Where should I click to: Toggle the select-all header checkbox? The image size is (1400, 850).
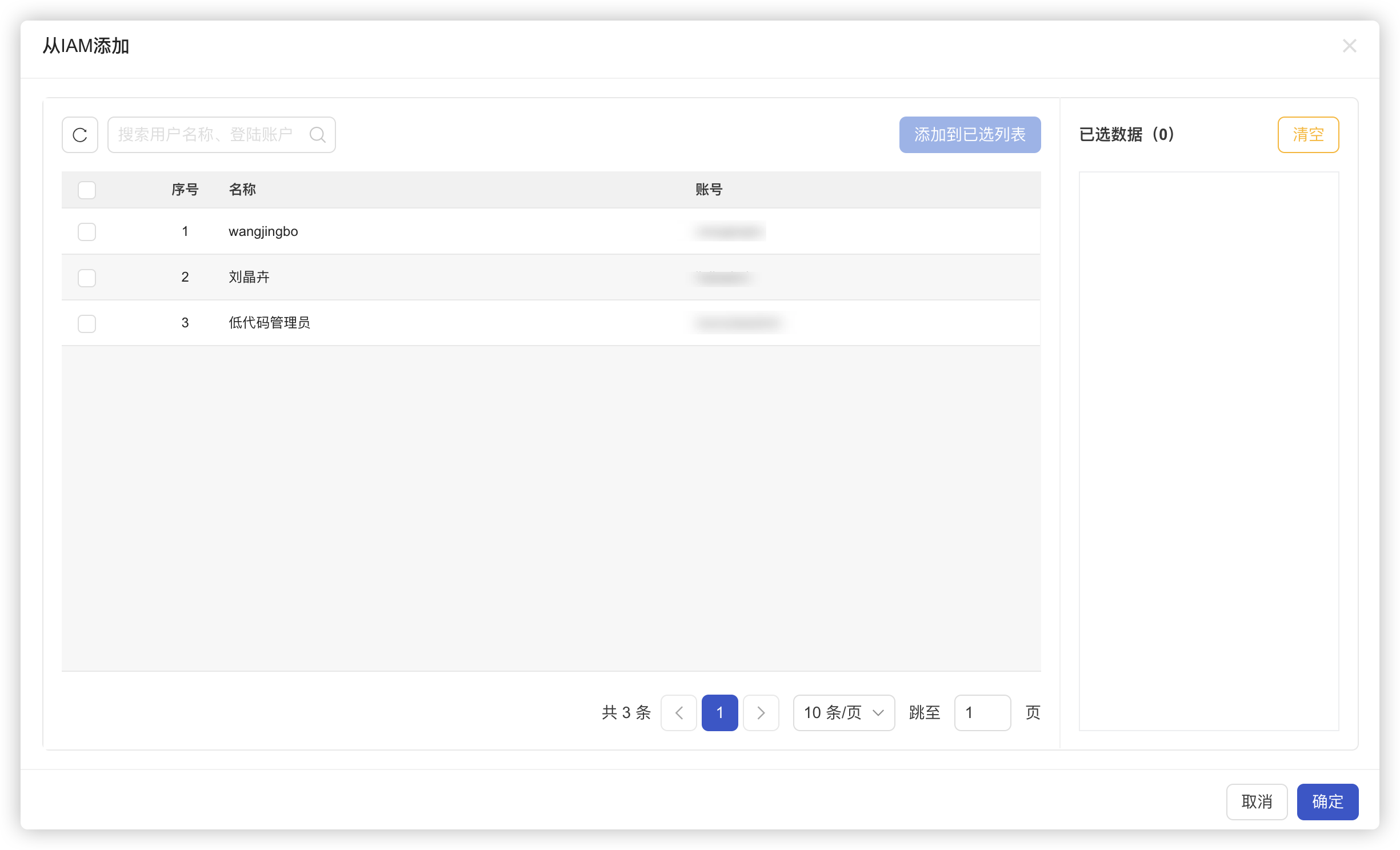[x=87, y=190]
